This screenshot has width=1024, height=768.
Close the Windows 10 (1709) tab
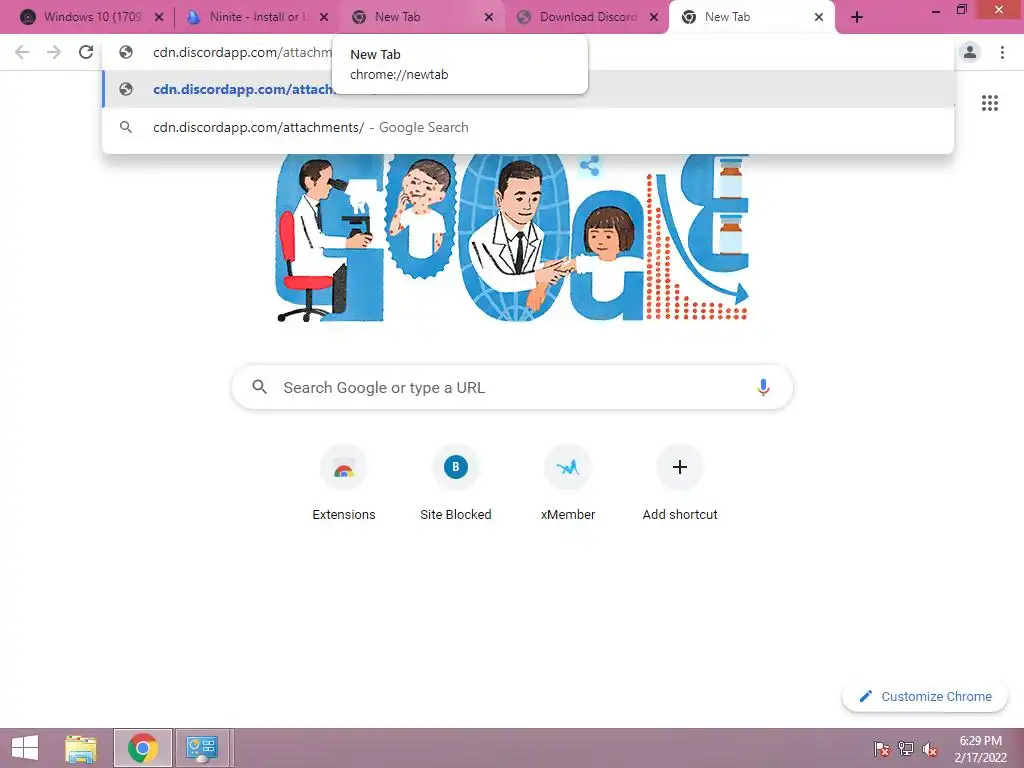tap(159, 17)
